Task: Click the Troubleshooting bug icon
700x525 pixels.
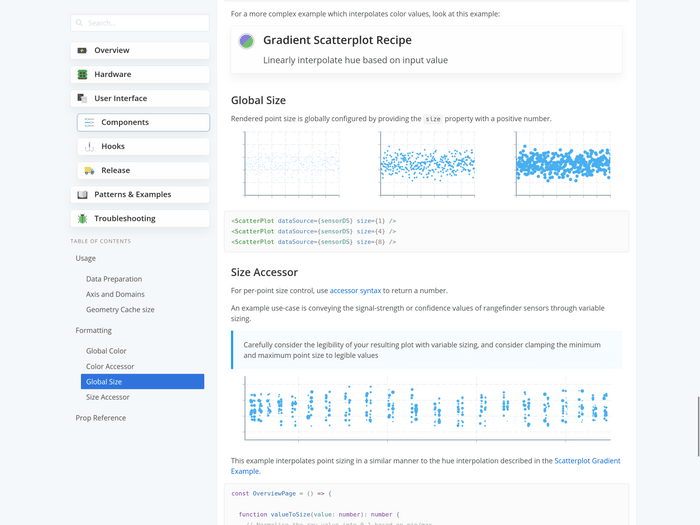Action: tap(82, 218)
